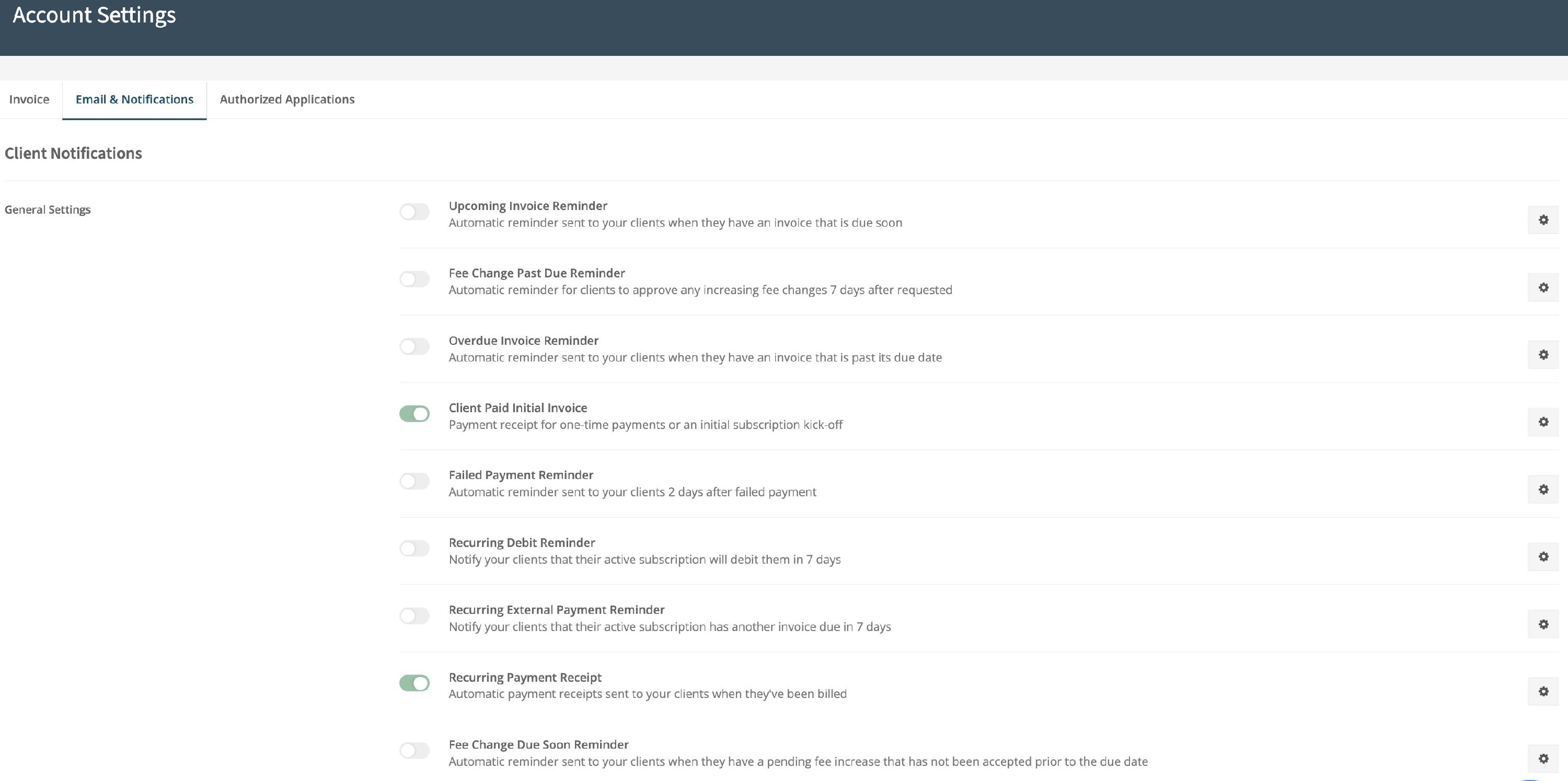The width and height of the screenshot is (1568, 781).
Task: Open gear settings for Failed Payment Reminder
Action: click(1543, 489)
